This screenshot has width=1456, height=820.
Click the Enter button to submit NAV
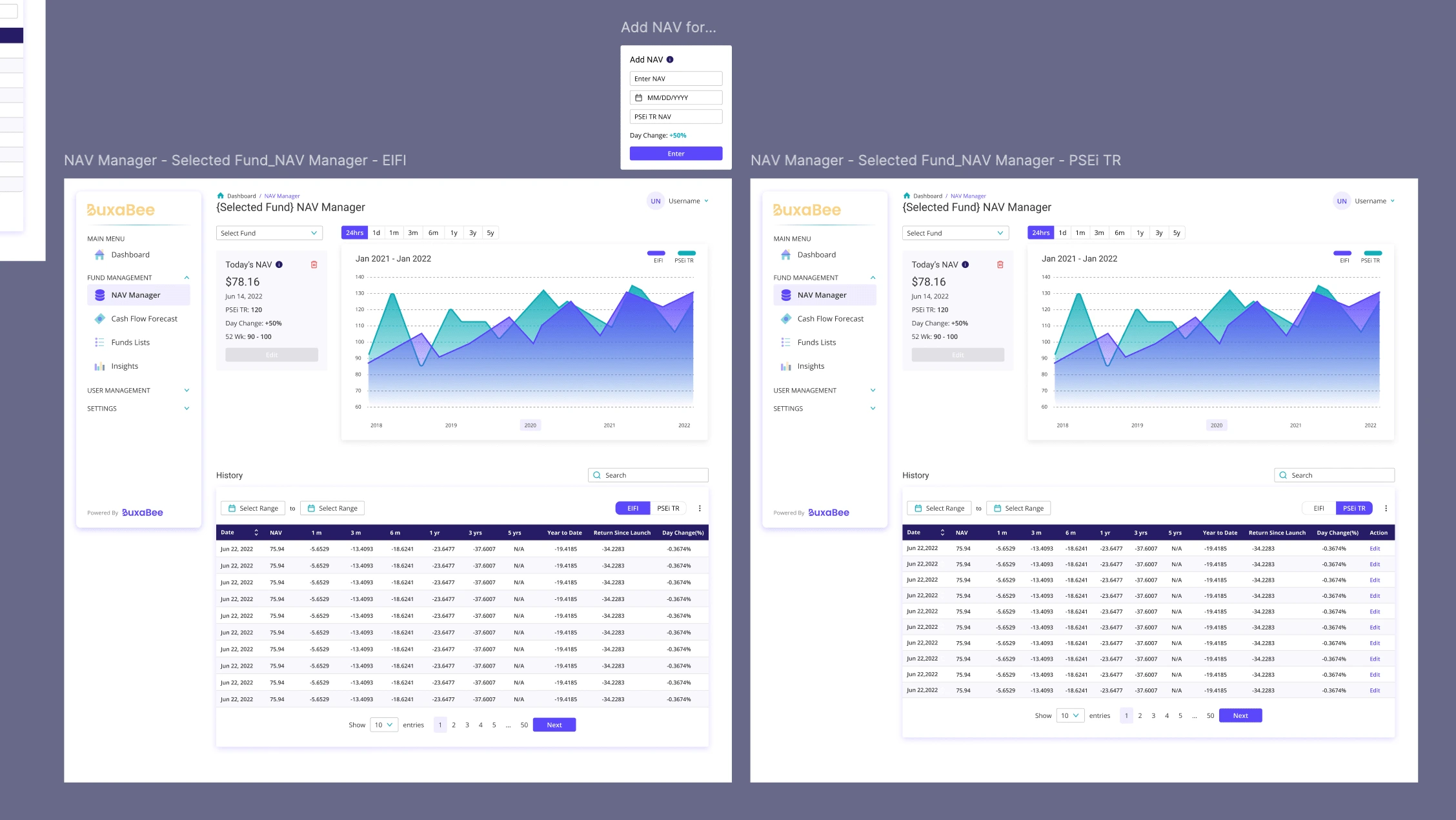675,153
